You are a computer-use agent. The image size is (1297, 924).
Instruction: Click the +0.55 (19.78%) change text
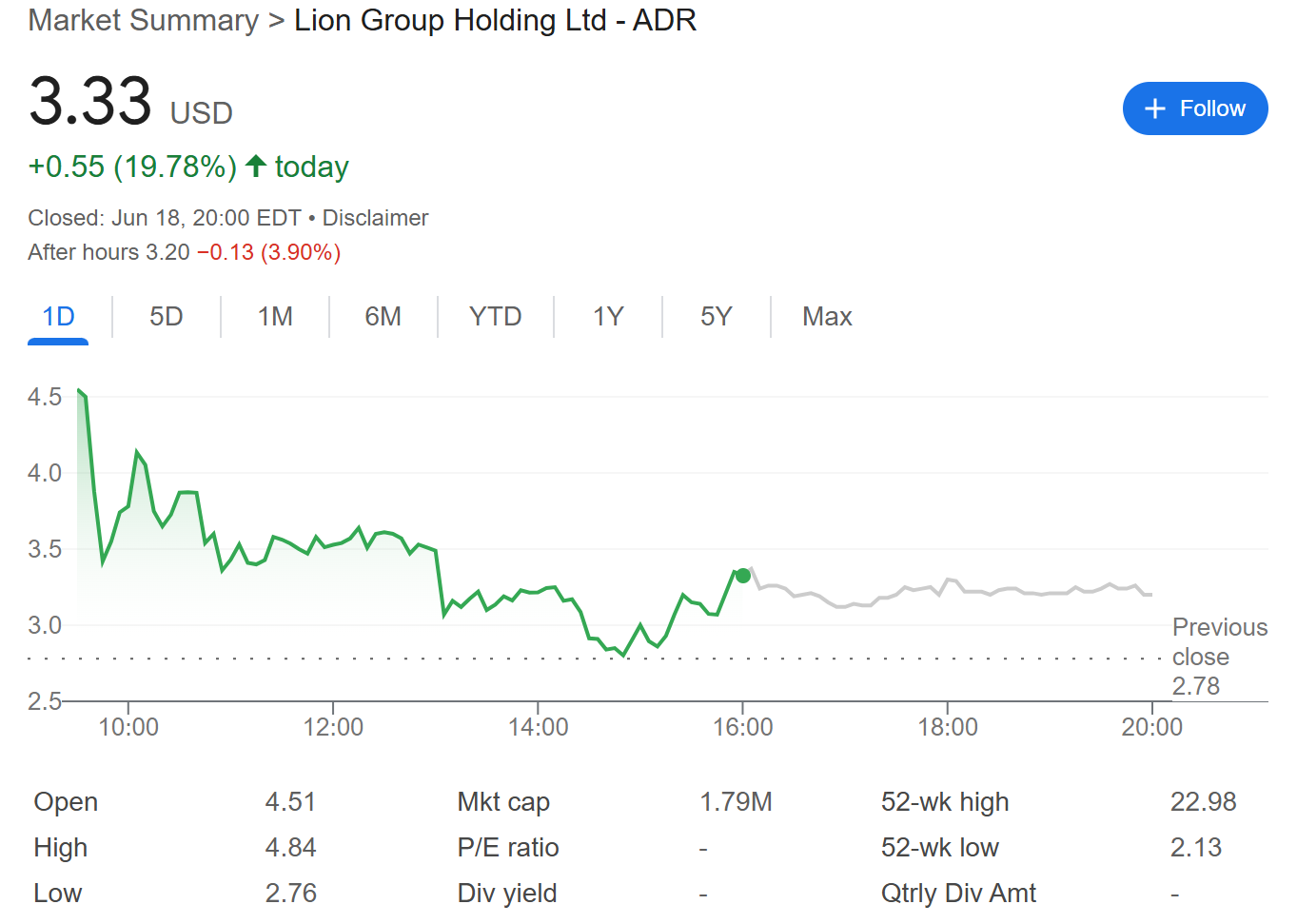coord(132,167)
